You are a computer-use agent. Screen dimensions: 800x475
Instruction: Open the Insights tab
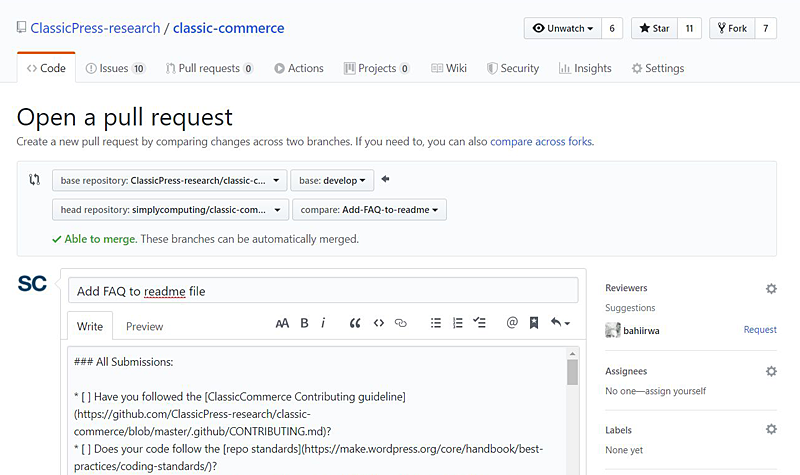pyautogui.click(x=585, y=68)
